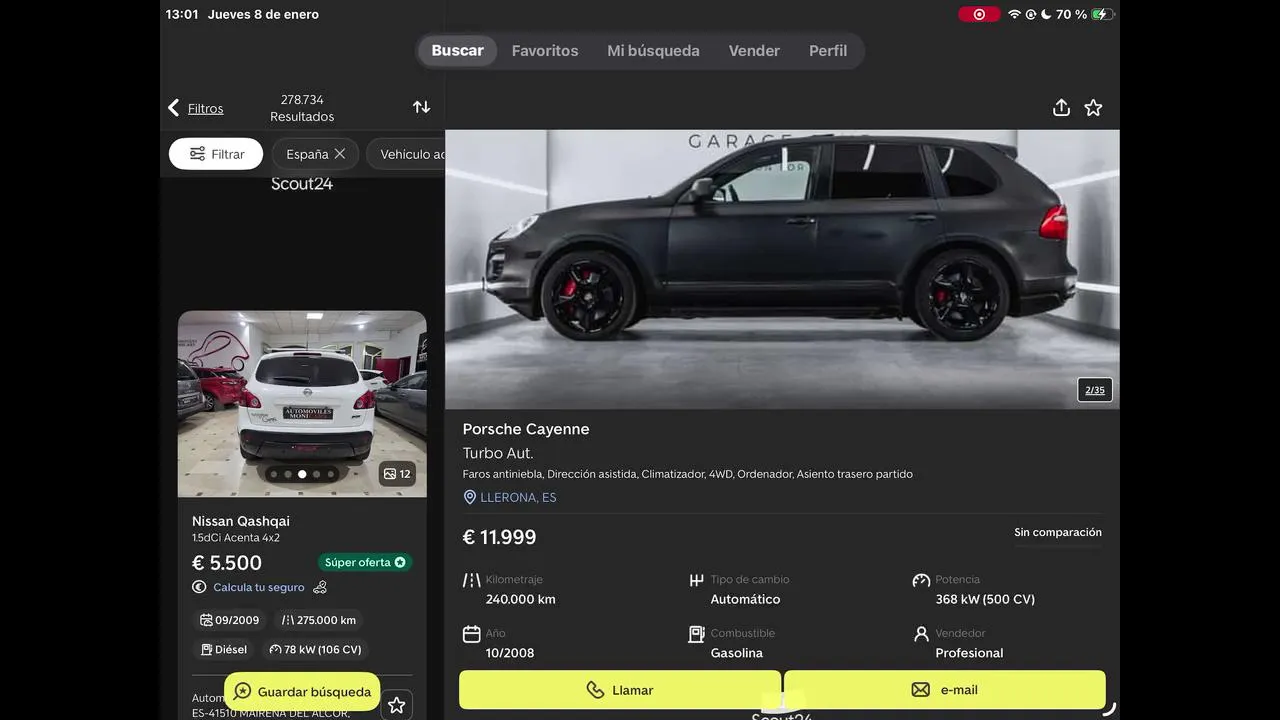
Task: Select the Nissan Qashqai title
Action: tap(241, 521)
